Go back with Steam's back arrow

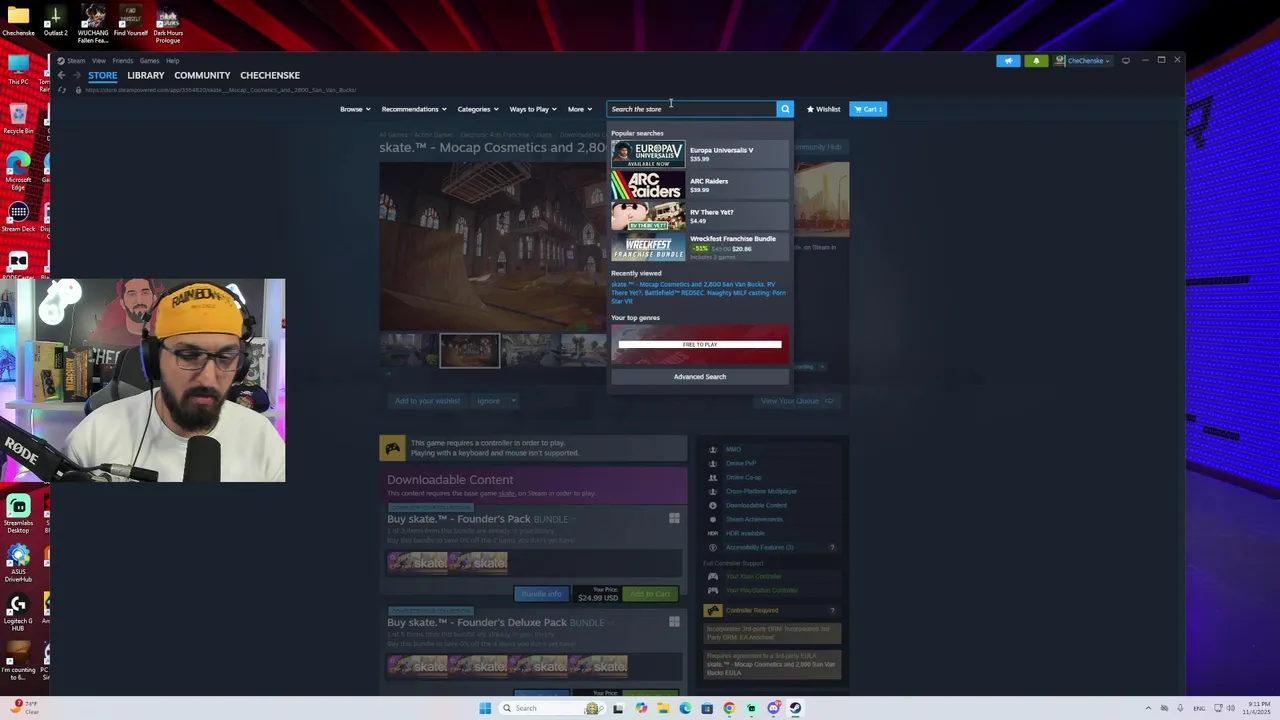pyautogui.click(x=61, y=75)
